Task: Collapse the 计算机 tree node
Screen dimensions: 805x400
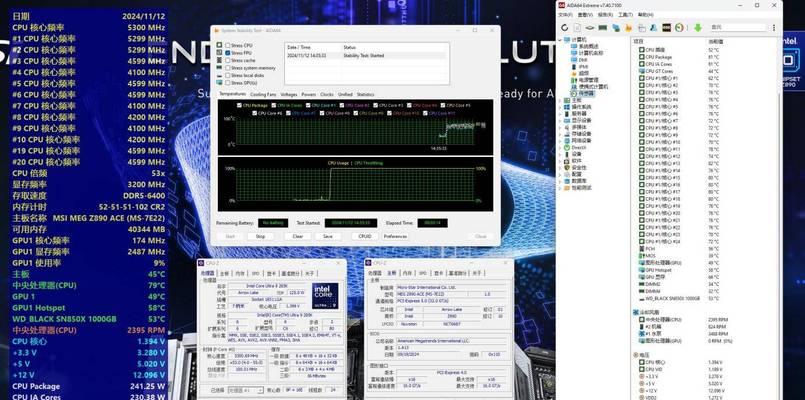Action: point(560,40)
